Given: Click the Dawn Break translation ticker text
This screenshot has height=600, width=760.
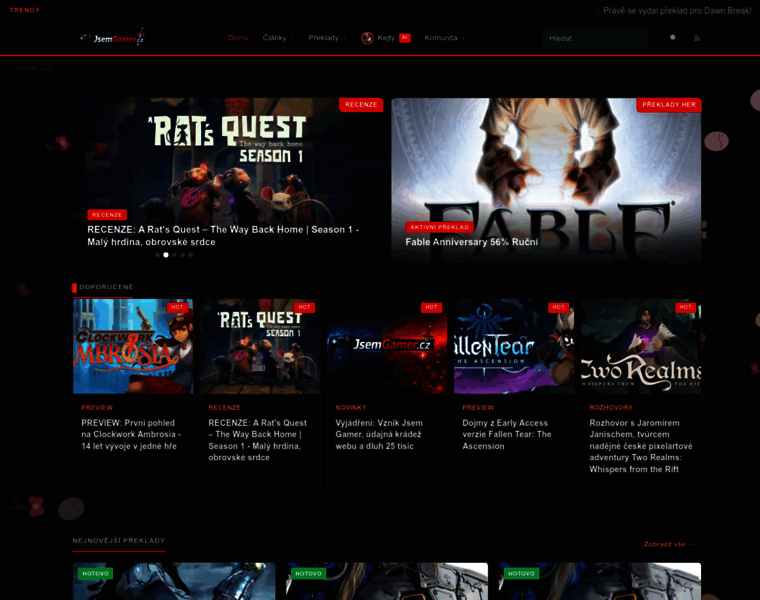Looking at the screenshot, I should pos(677,11).
